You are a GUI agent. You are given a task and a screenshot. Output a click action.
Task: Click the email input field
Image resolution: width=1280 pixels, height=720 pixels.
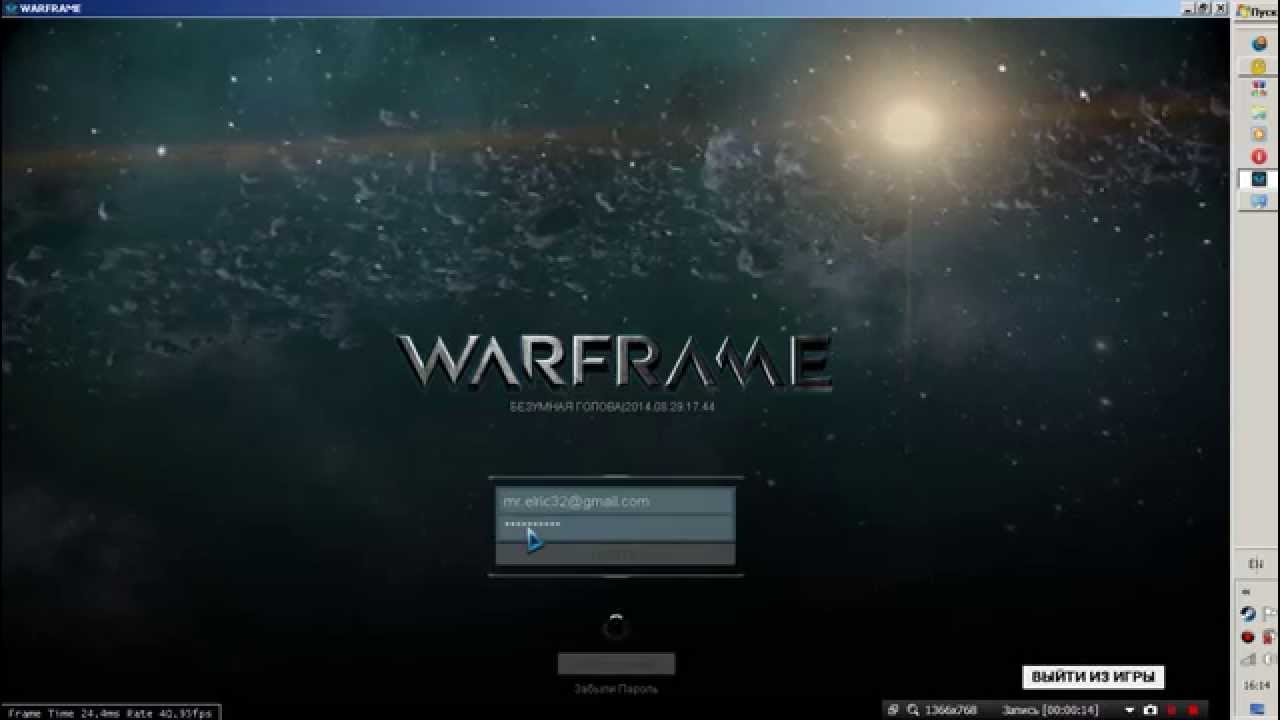[x=615, y=501]
